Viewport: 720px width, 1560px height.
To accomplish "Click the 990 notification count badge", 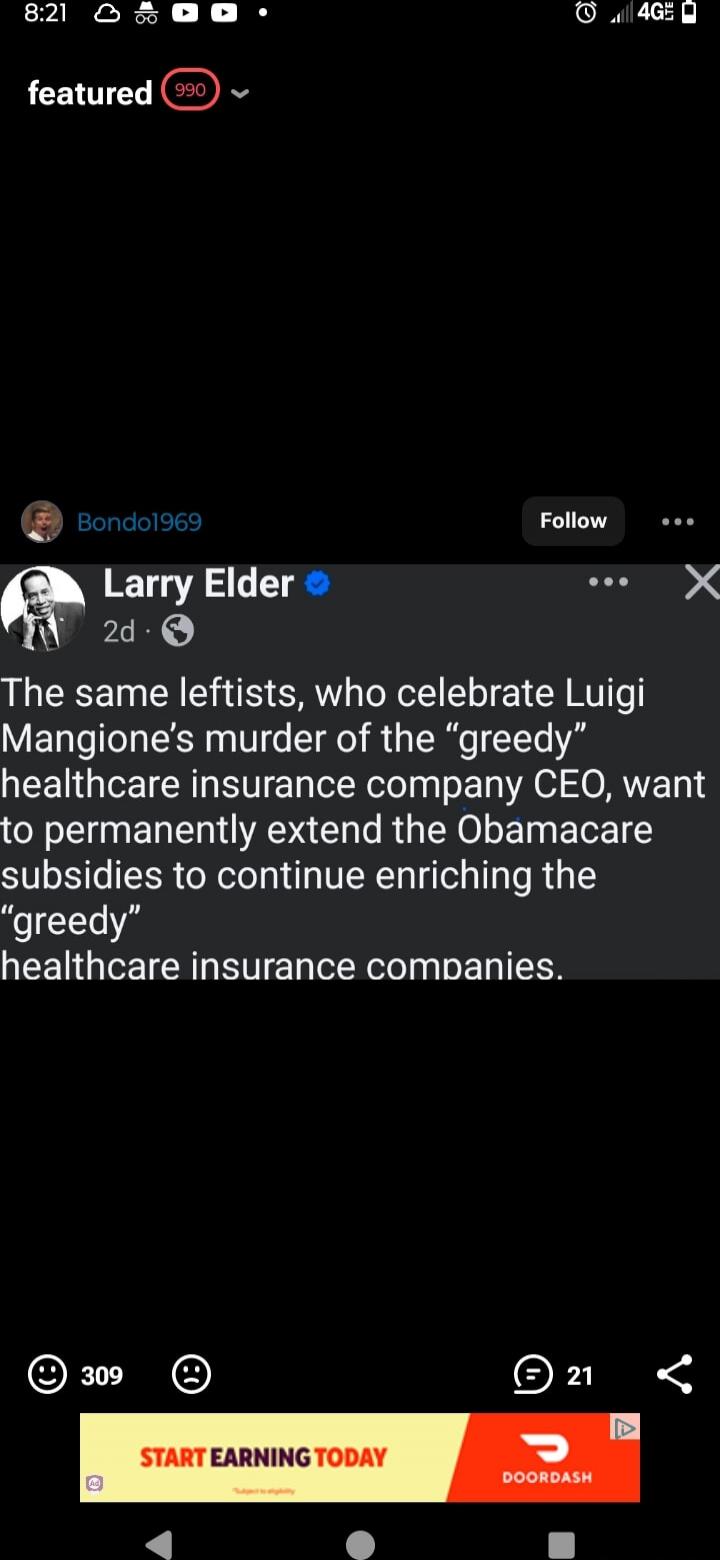I will 189,89.
